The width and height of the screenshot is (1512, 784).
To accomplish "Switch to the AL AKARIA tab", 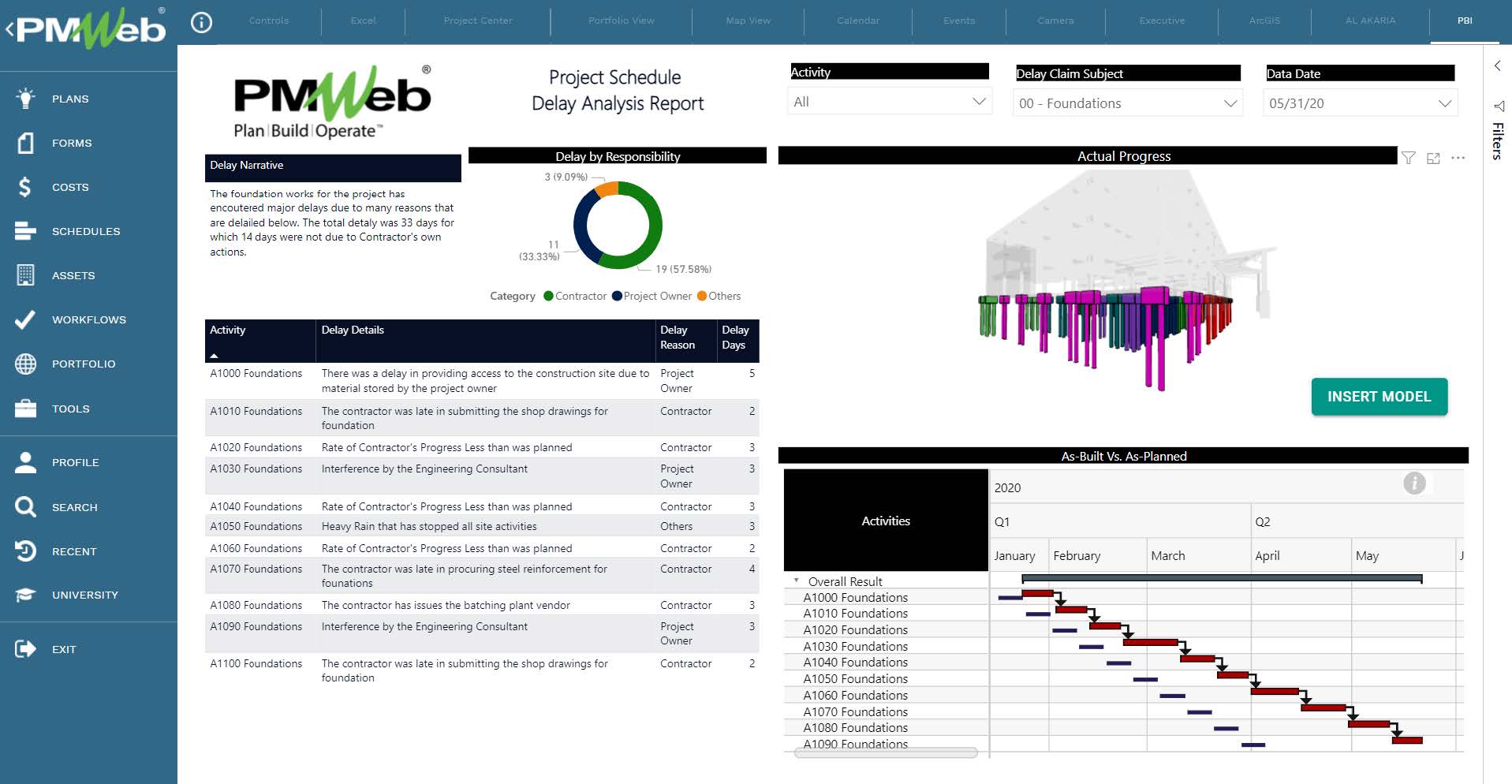I will [x=1370, y=21].
